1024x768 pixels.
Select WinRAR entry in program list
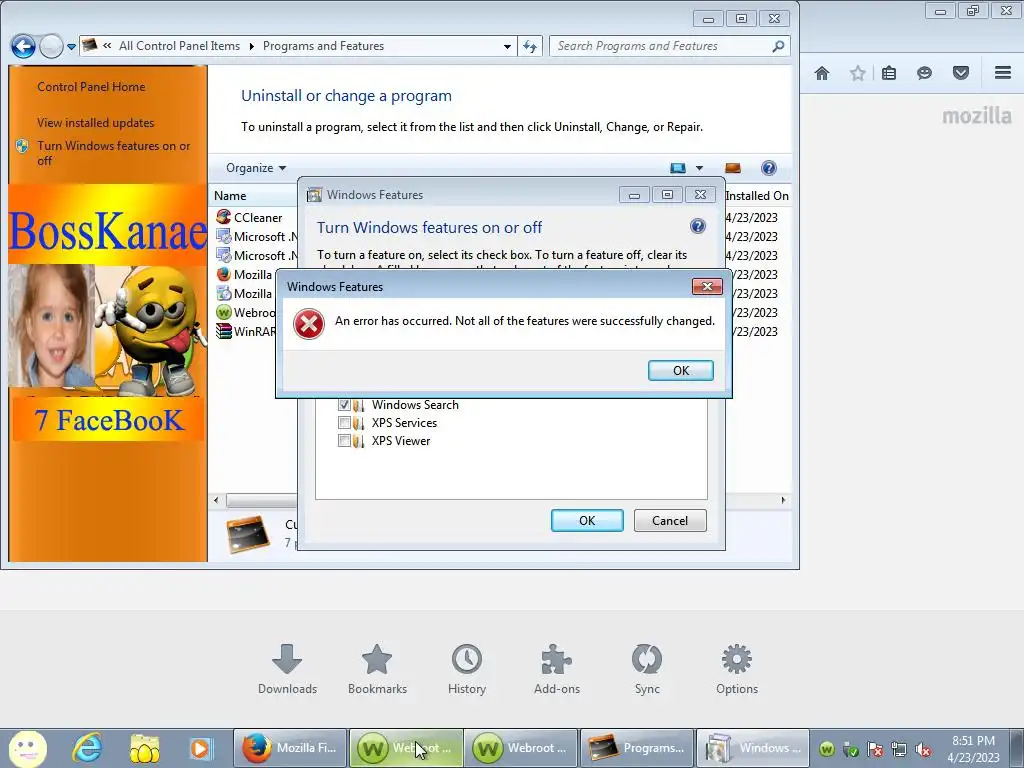(x=246, y=332)
